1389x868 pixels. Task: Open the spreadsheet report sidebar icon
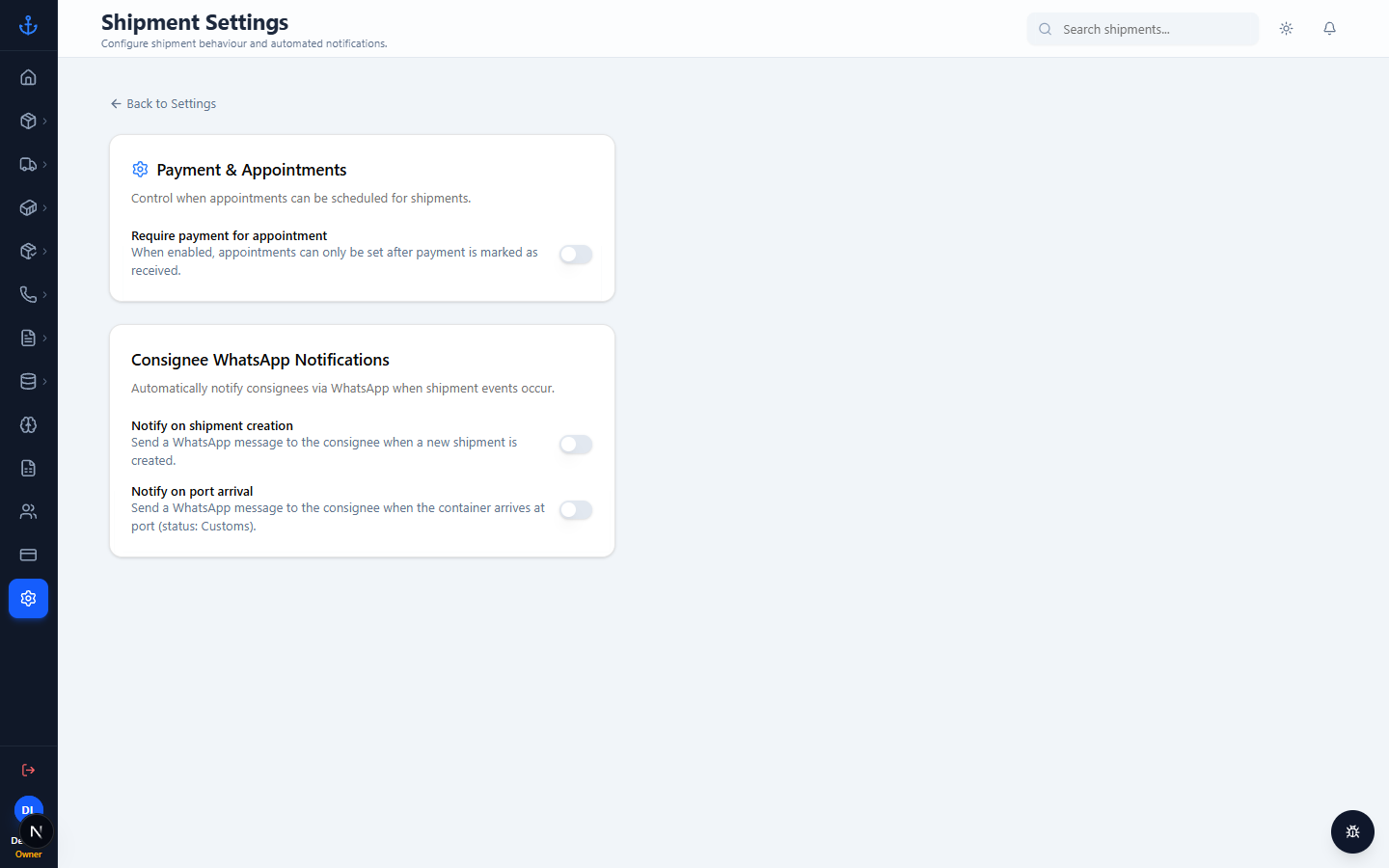point(28,468)
